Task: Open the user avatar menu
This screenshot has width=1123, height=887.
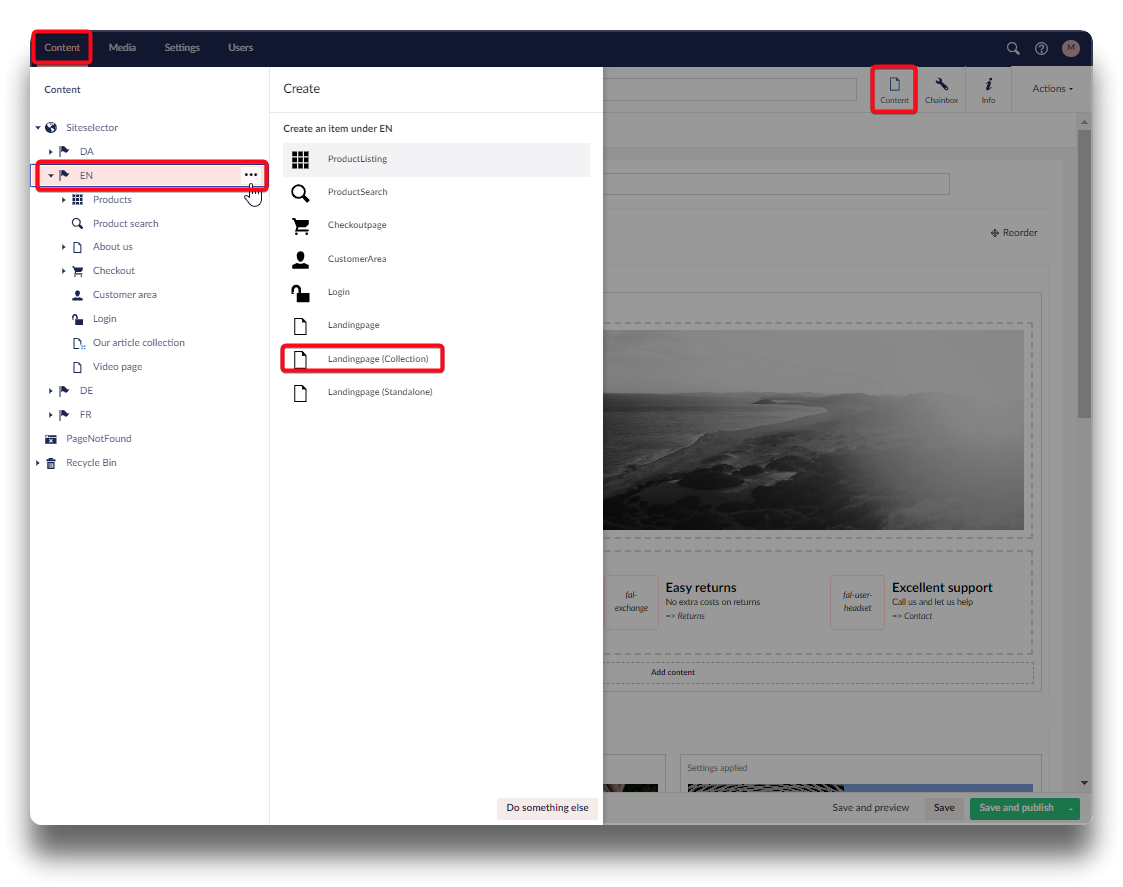Action: point(1071,48)
